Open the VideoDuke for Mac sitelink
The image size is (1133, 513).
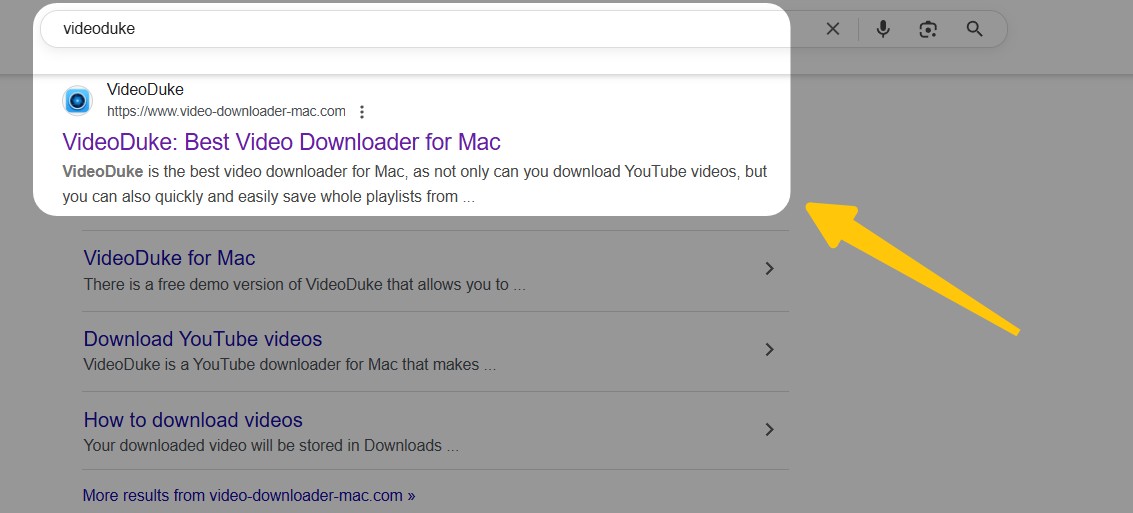(169, 258)
